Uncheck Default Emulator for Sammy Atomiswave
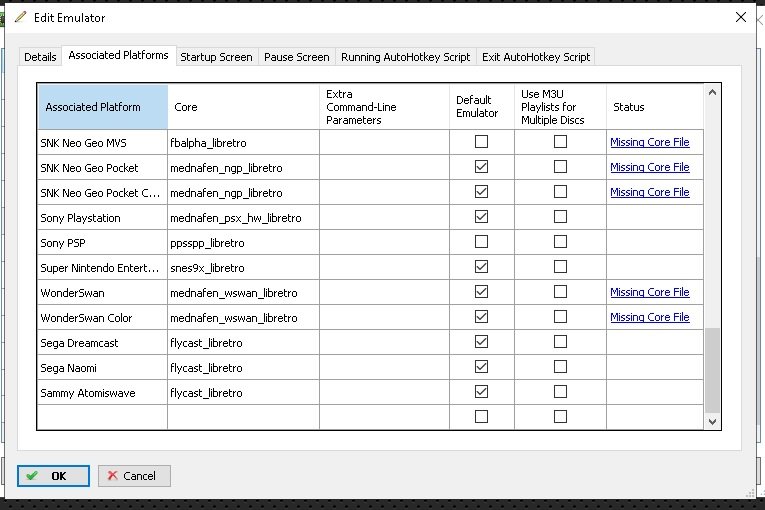765x510 pixels. (x=481, y=391)
